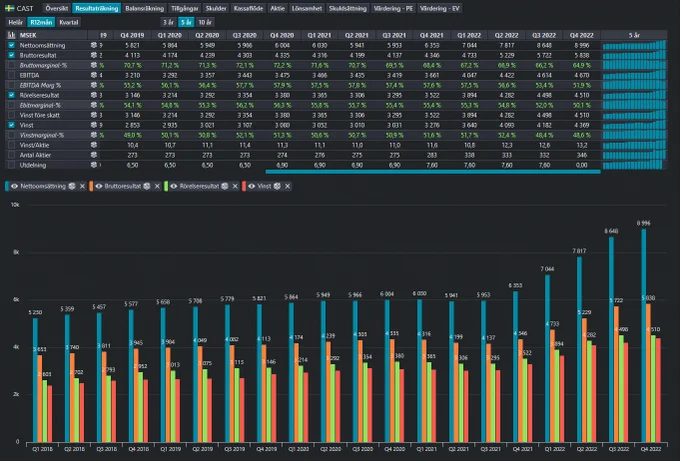The image size is (680, 461).
Task: Click the settings icon in Utdelning row
Action: point(94,165)
